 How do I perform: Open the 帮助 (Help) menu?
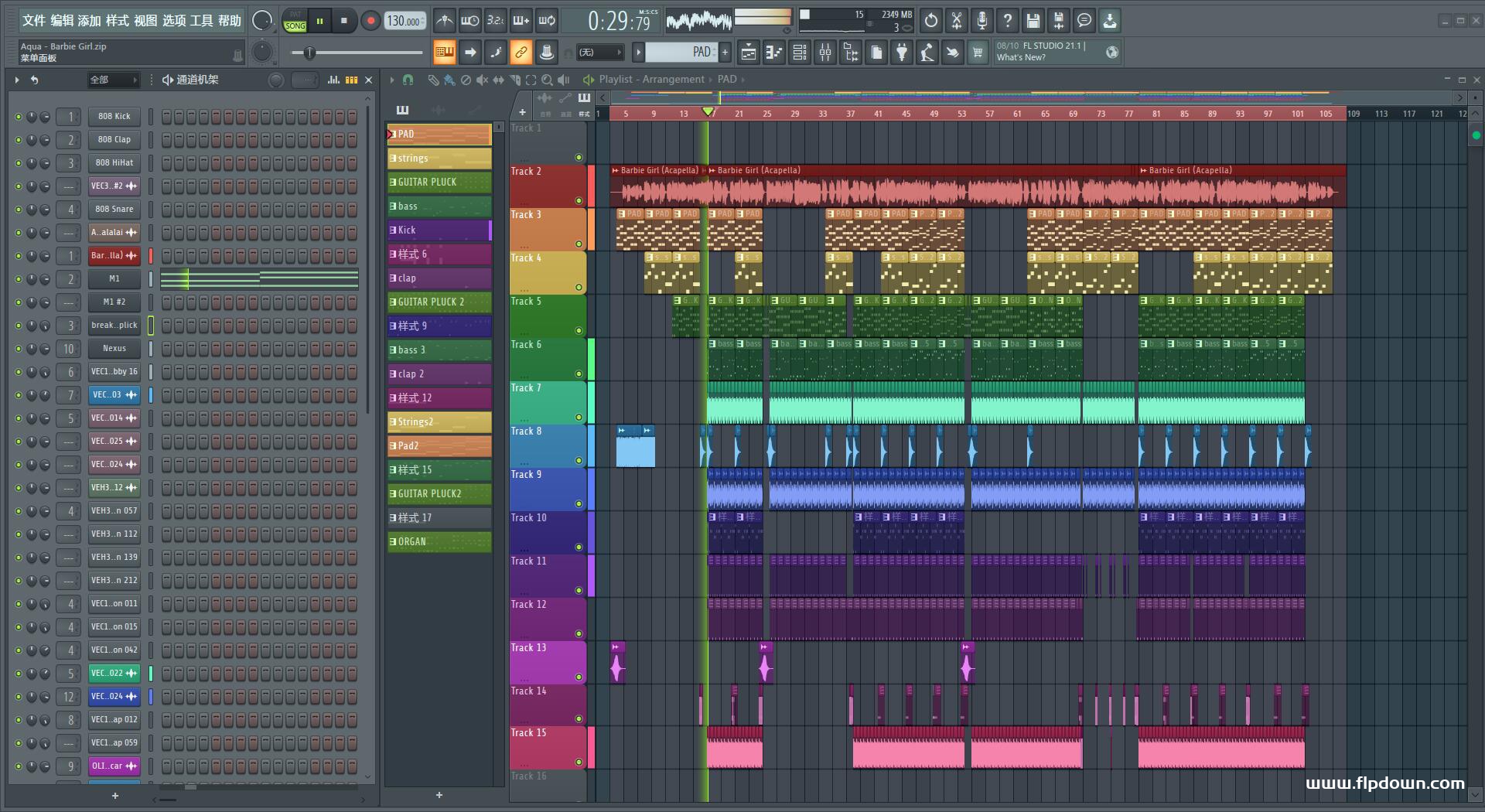tap(230, 20)
